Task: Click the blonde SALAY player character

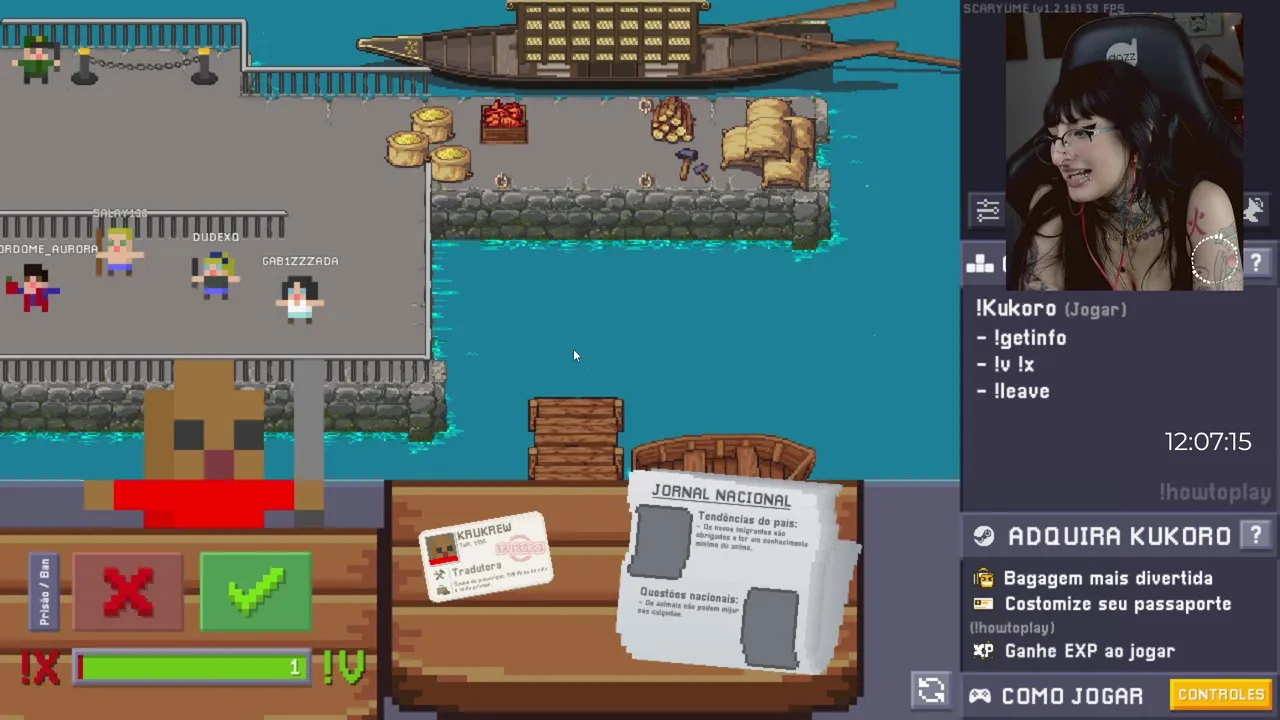Action: tap(119, 252)
